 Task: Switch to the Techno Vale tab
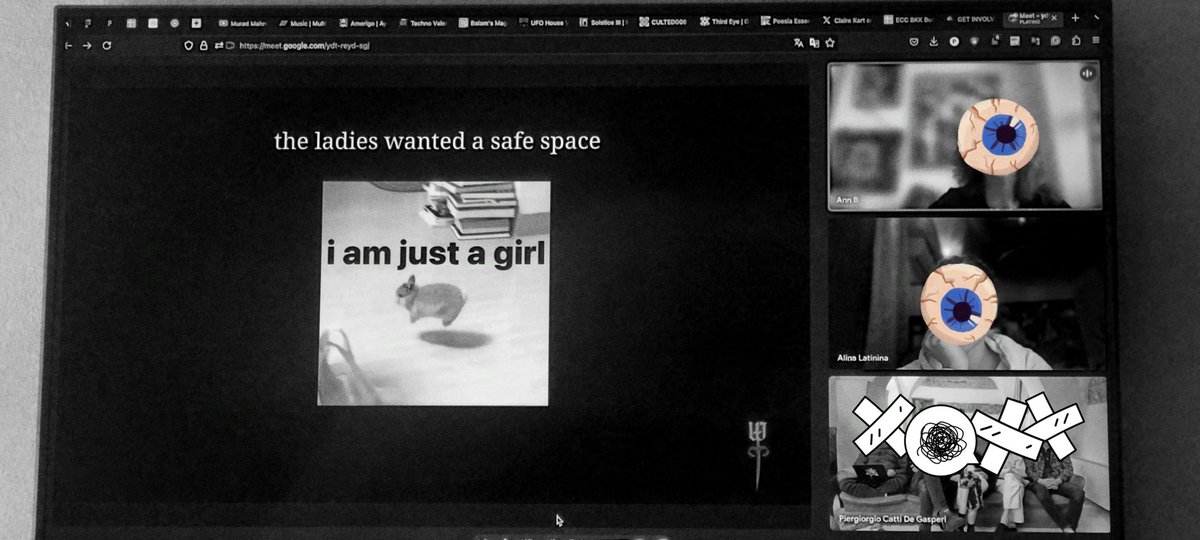pos(422,22)
